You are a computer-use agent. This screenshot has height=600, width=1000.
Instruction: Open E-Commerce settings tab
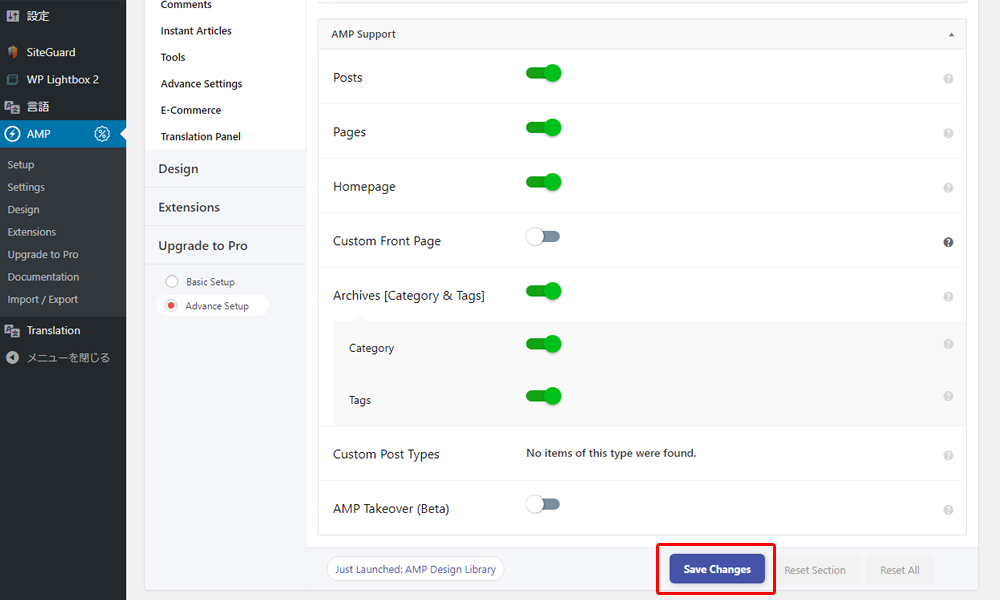coord(191,110)
